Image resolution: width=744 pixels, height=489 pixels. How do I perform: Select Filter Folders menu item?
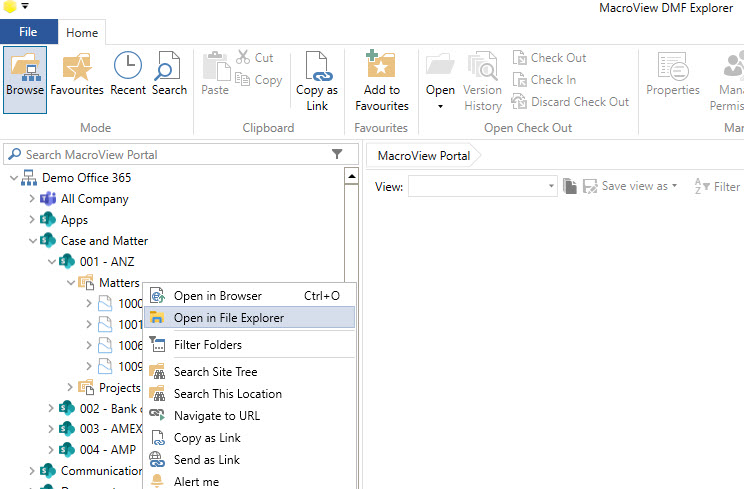250,344
